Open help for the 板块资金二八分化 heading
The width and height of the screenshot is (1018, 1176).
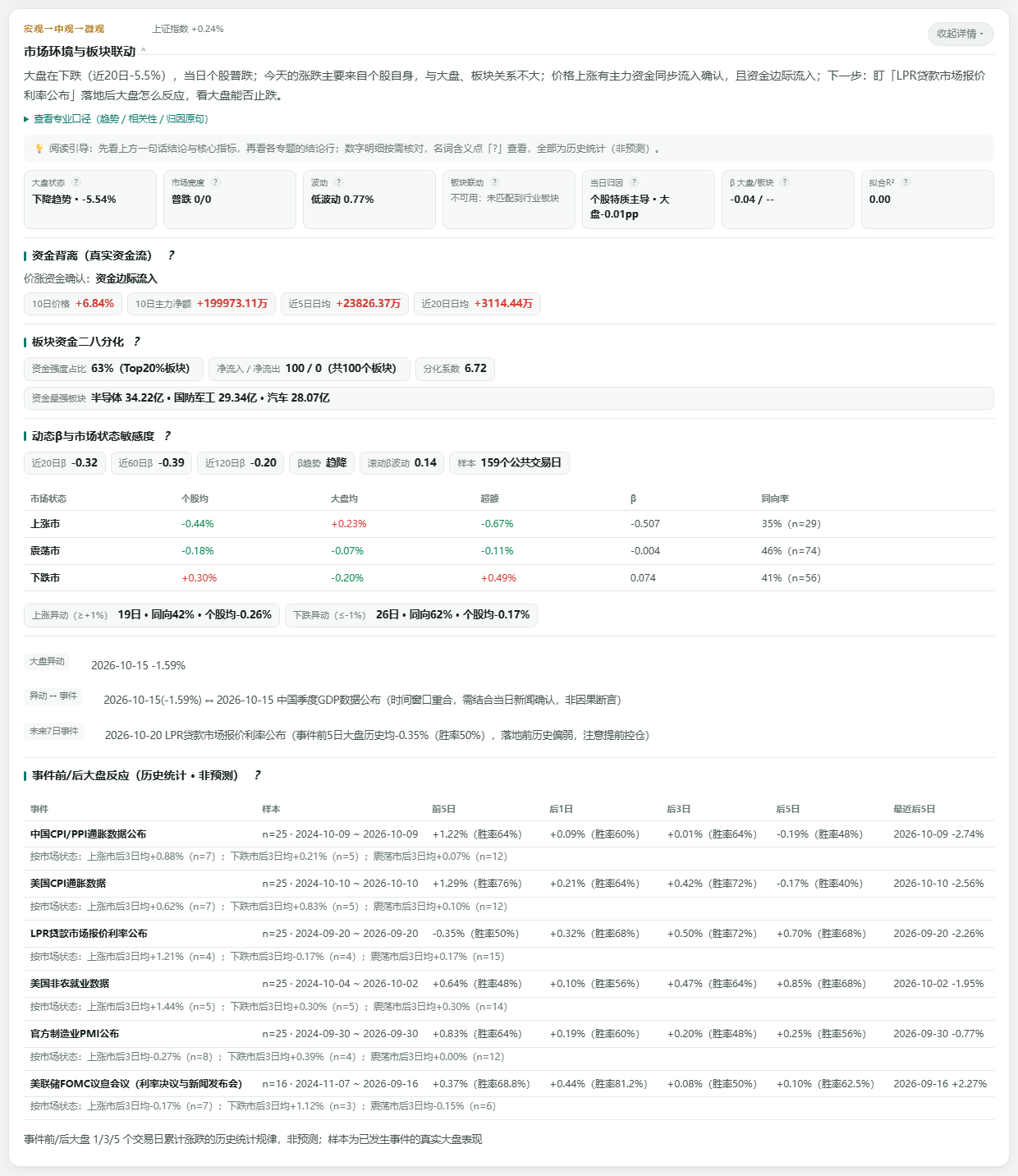coord(136,342)
